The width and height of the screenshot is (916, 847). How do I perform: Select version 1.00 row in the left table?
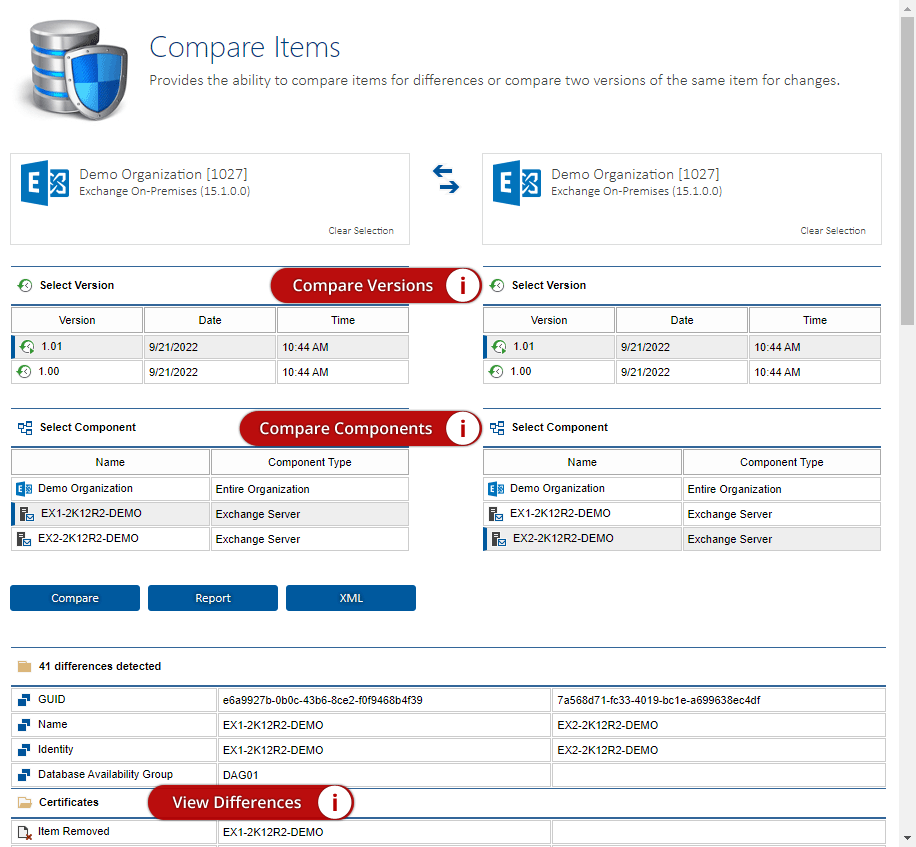210,372
